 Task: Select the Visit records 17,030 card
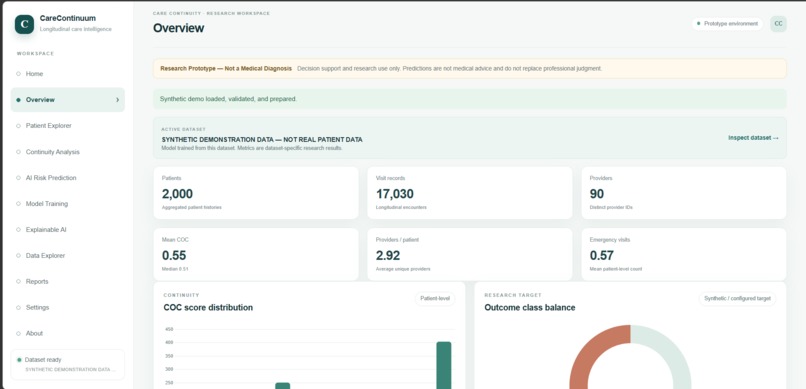[470, 193]
